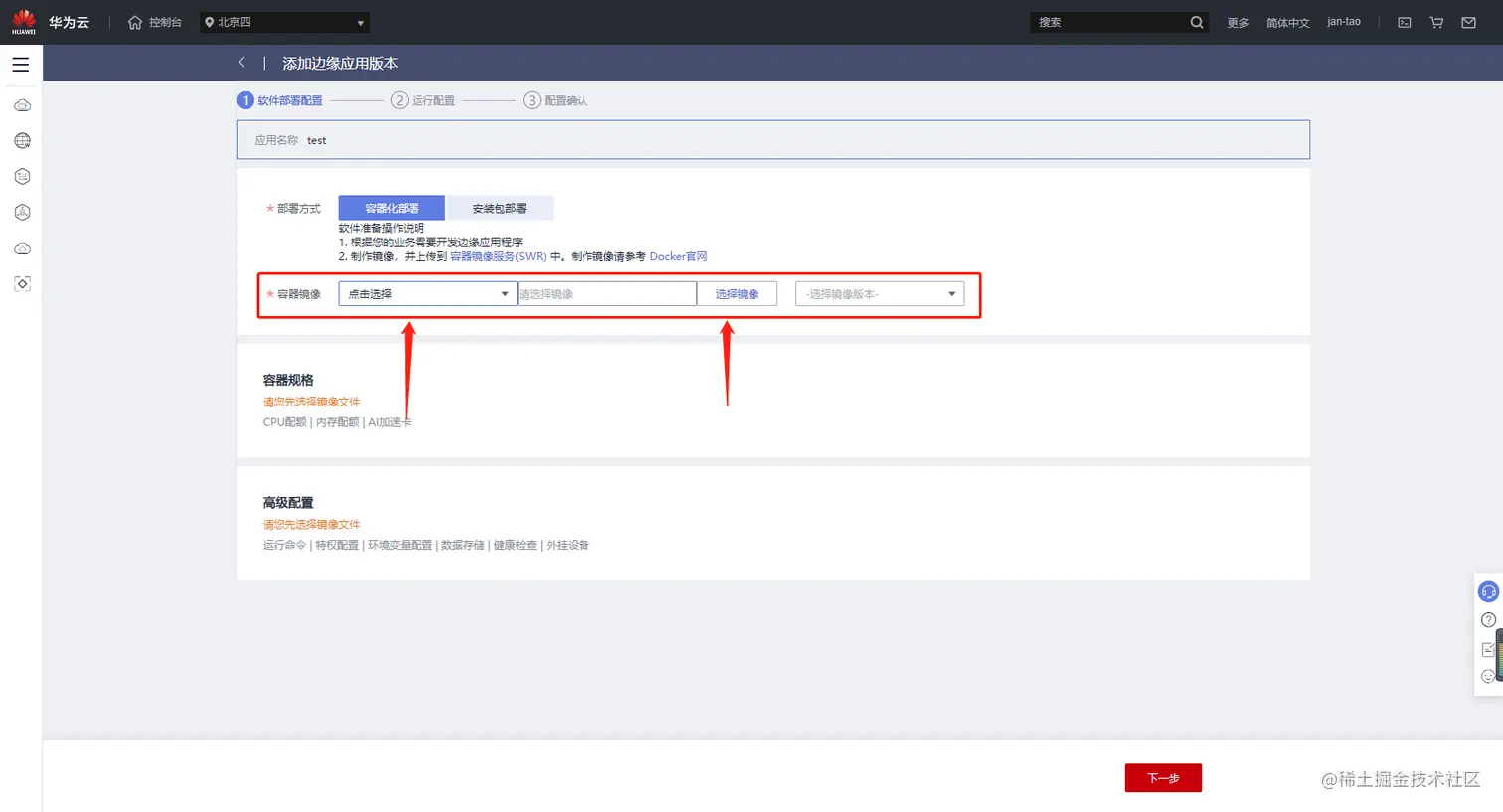Open the 更多 menu in header

[x=1238, y=22]
